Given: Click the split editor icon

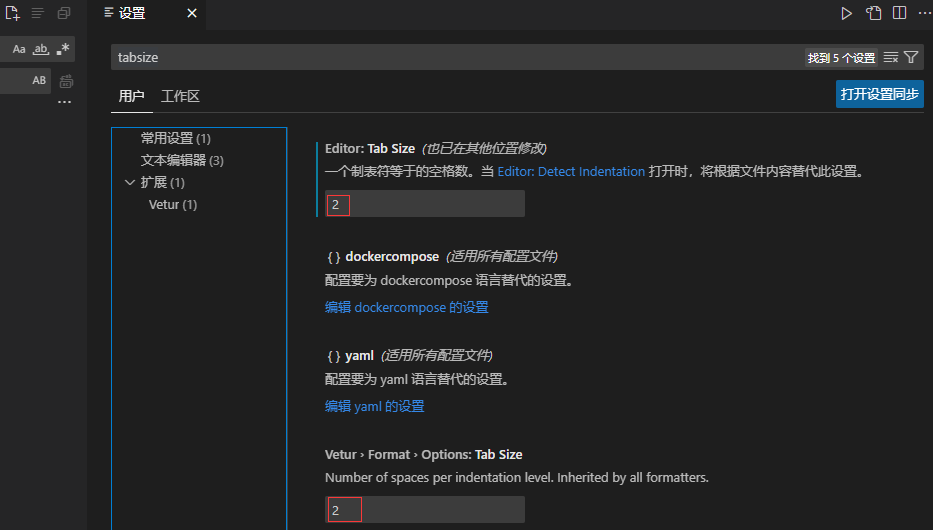Looking at the screenshot, I should [900, 13].
